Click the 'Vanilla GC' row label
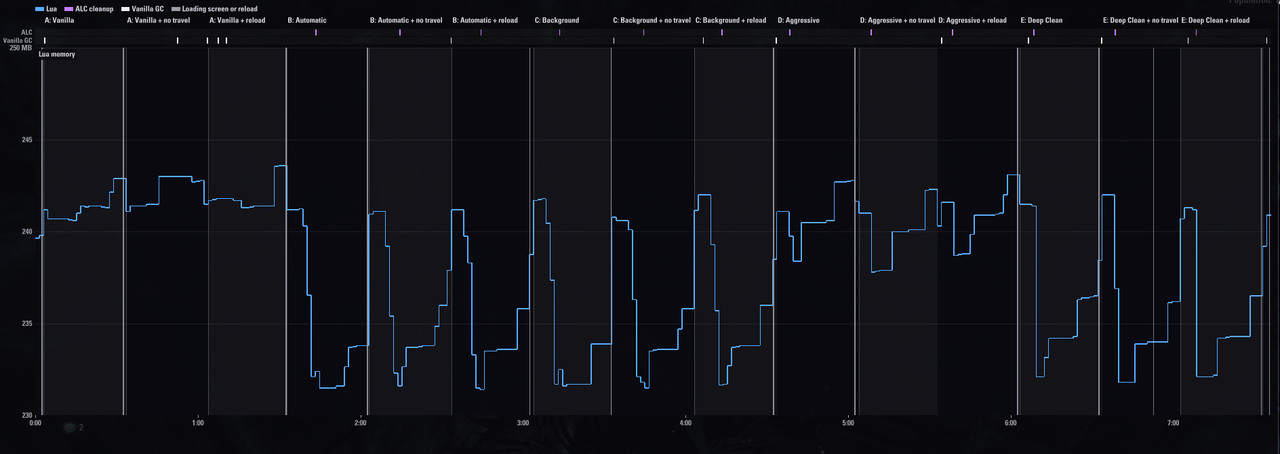Screen dimensions: 1280x454 tap(18, 41)
